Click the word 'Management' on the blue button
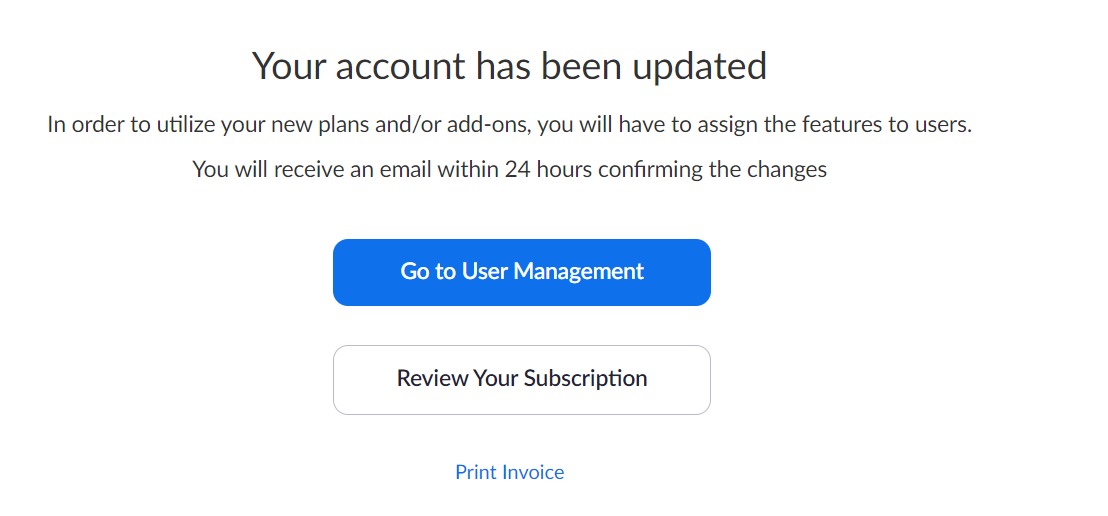The height and width of the screenshot is (516, 1108). 578,271
